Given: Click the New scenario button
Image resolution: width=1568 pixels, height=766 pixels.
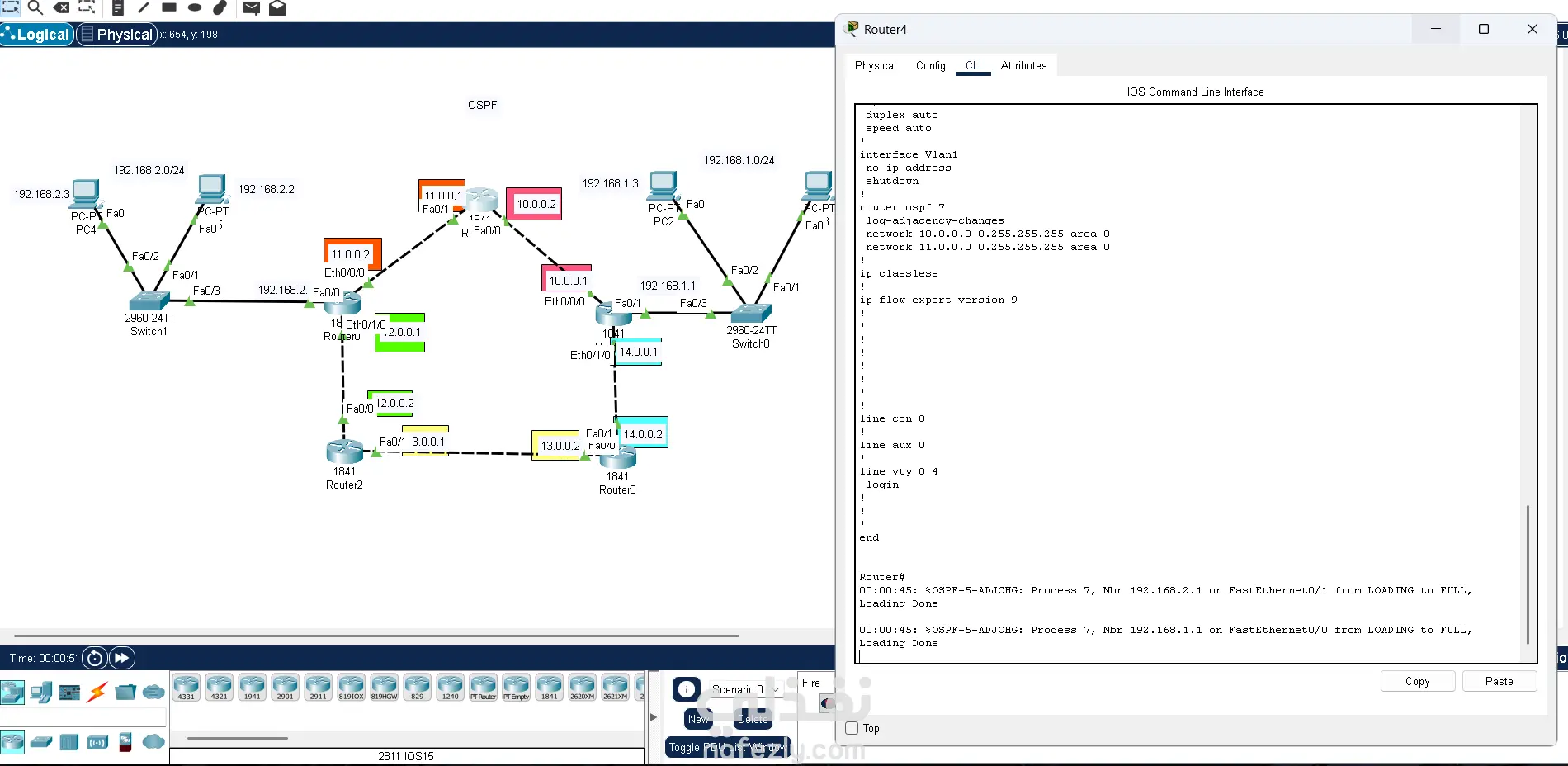Looking at the screenshot, I should click(698, 719).
